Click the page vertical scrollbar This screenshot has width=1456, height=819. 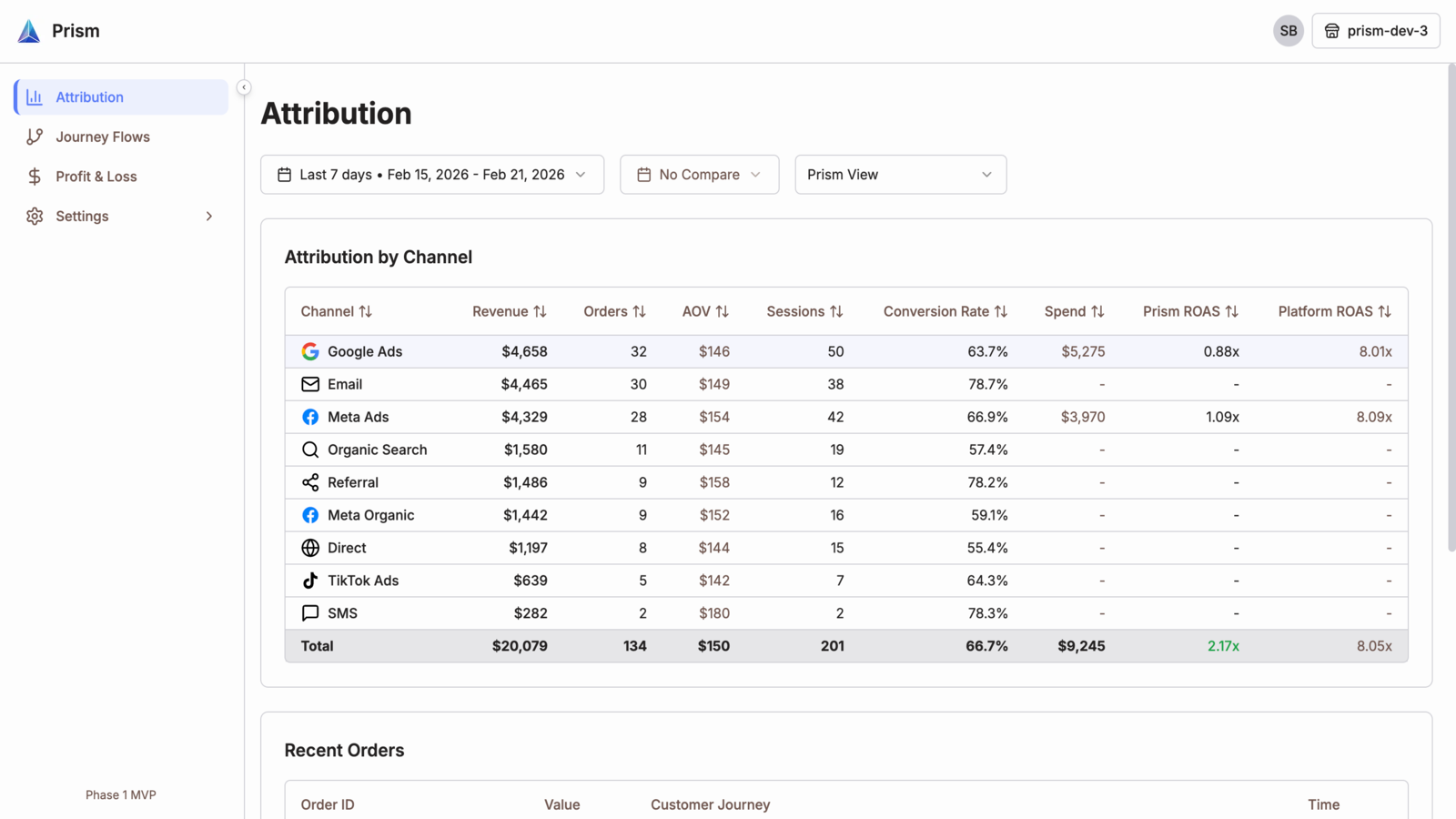tap(1451, 308)
